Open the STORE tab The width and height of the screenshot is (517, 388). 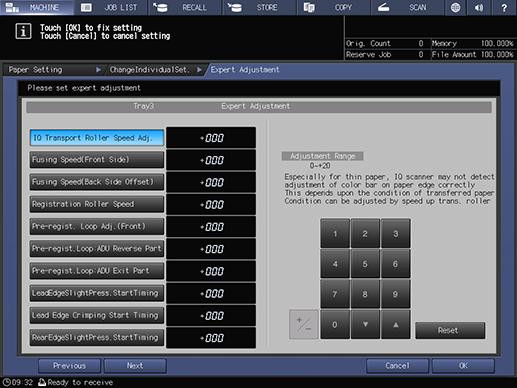tap(259, 7)
